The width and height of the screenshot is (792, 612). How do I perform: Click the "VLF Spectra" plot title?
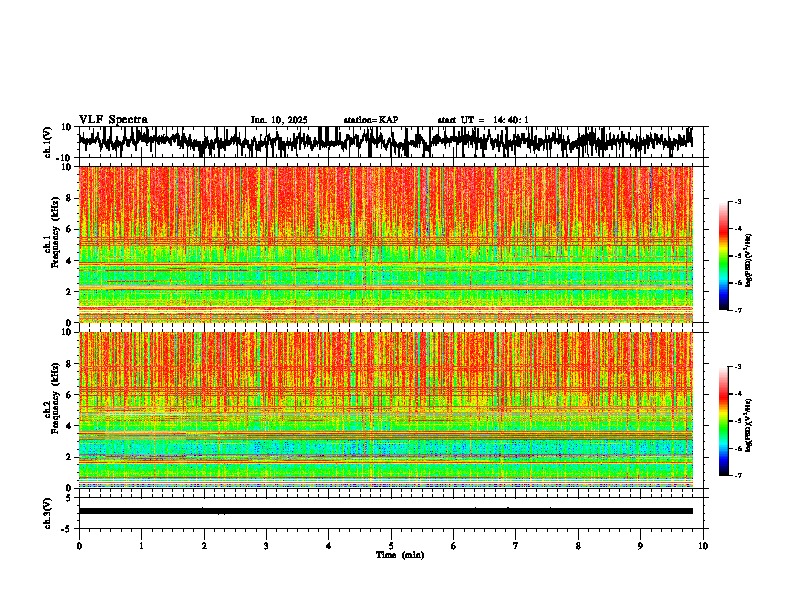[x=113, y=120]
